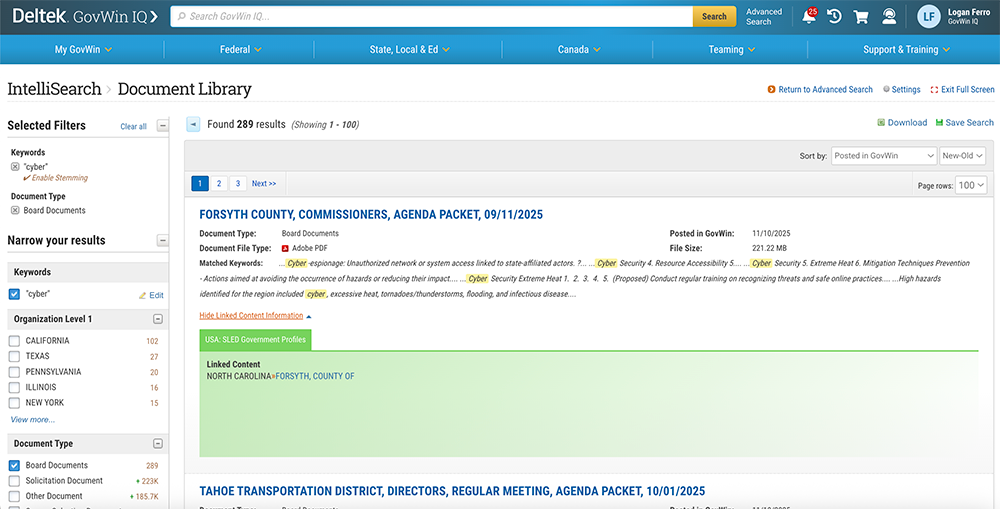This screenshot has height=509, width=1000.
Task: Open the Federal navigation menu
Action: (241, 49)
